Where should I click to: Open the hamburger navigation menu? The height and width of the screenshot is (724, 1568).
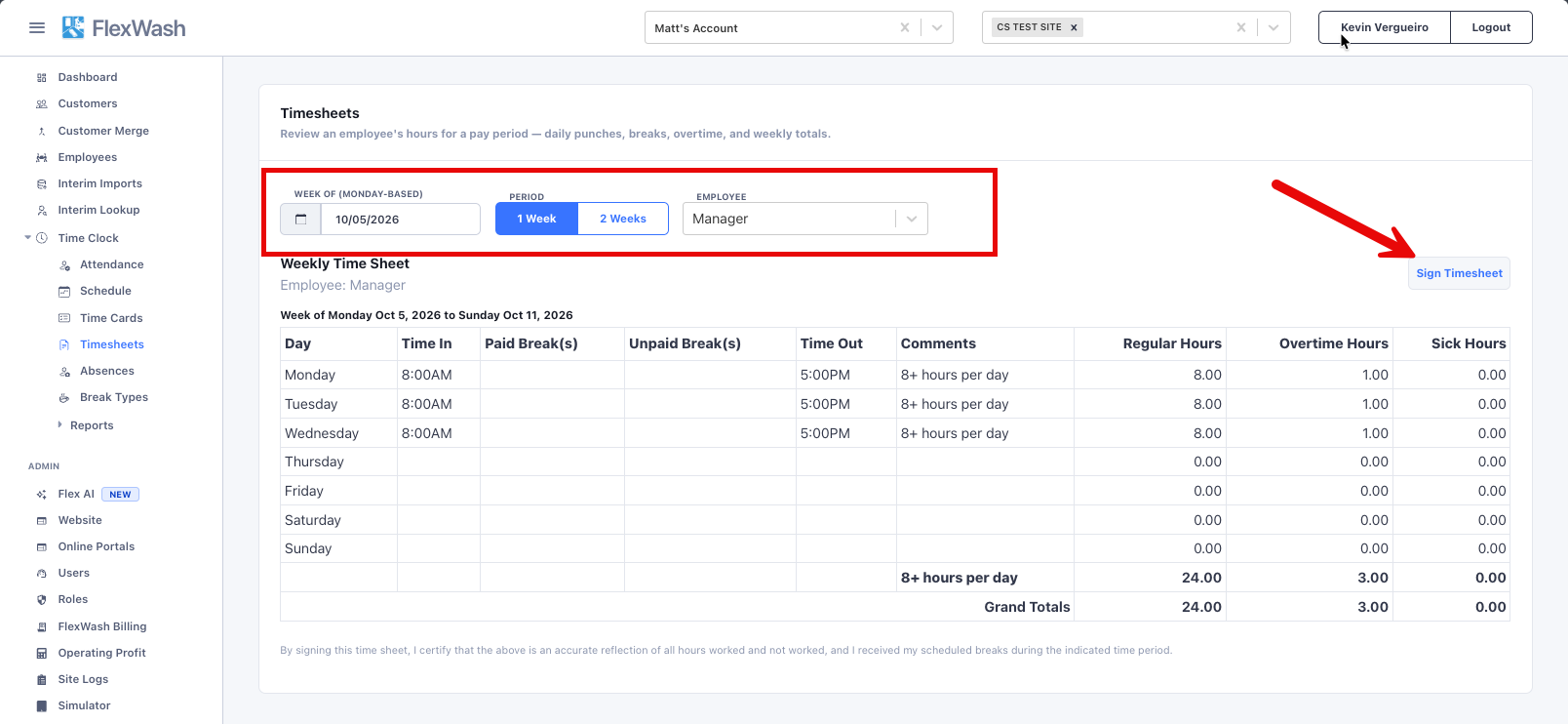(x=37, y=28)
